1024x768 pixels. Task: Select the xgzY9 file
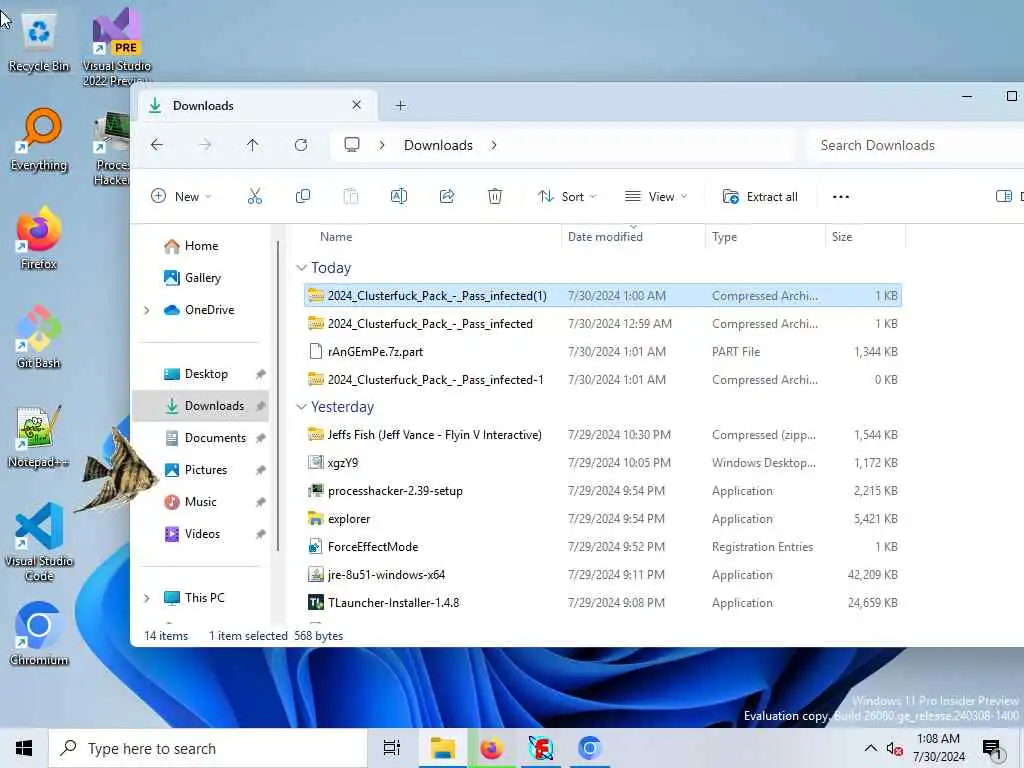tap(603, 462)
